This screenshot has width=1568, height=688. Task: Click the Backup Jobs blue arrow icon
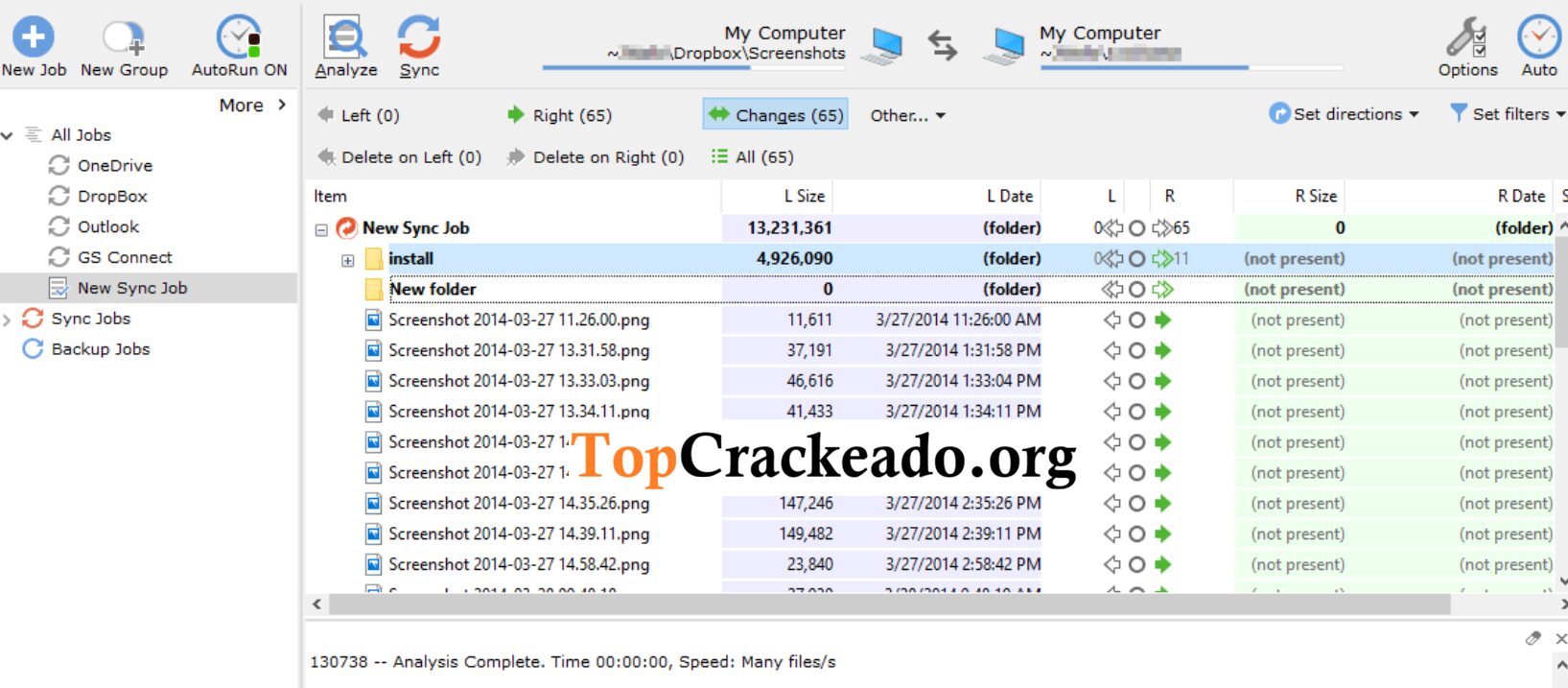pos(33,349)
